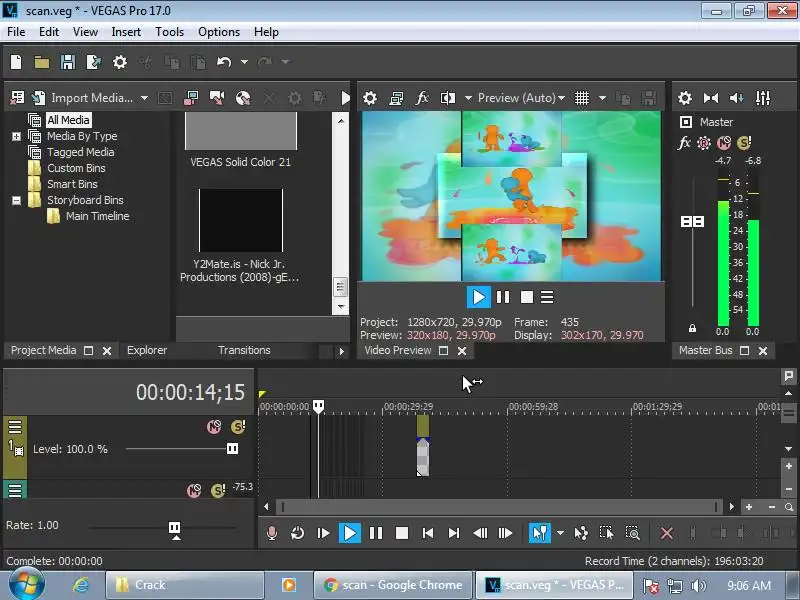The image size is (800, 600).
Task: Select the Envelope Edit tool
Action: pyautogui.click(x=581, y=534)
